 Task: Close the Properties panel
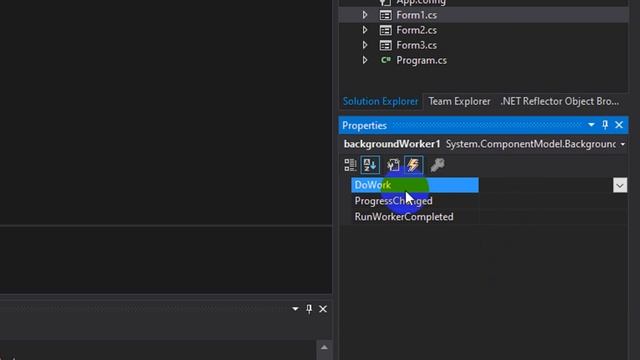pos(619,125)
